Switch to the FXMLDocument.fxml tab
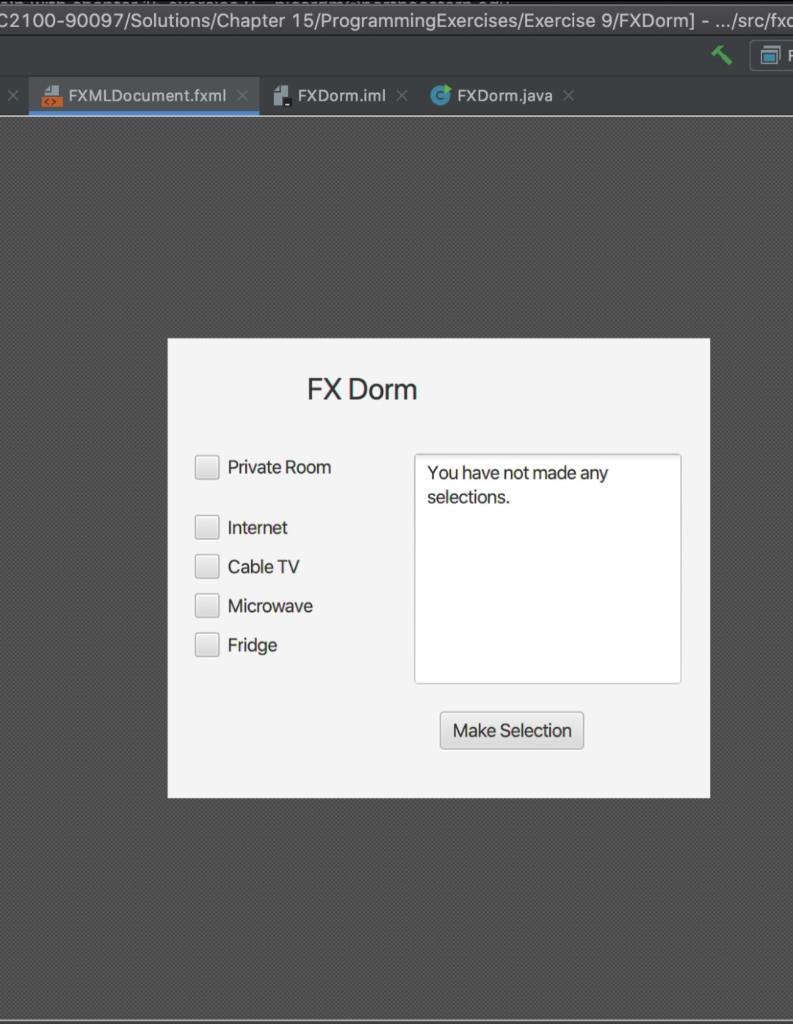The image size is (793, 1024). (x=144, y=96)
